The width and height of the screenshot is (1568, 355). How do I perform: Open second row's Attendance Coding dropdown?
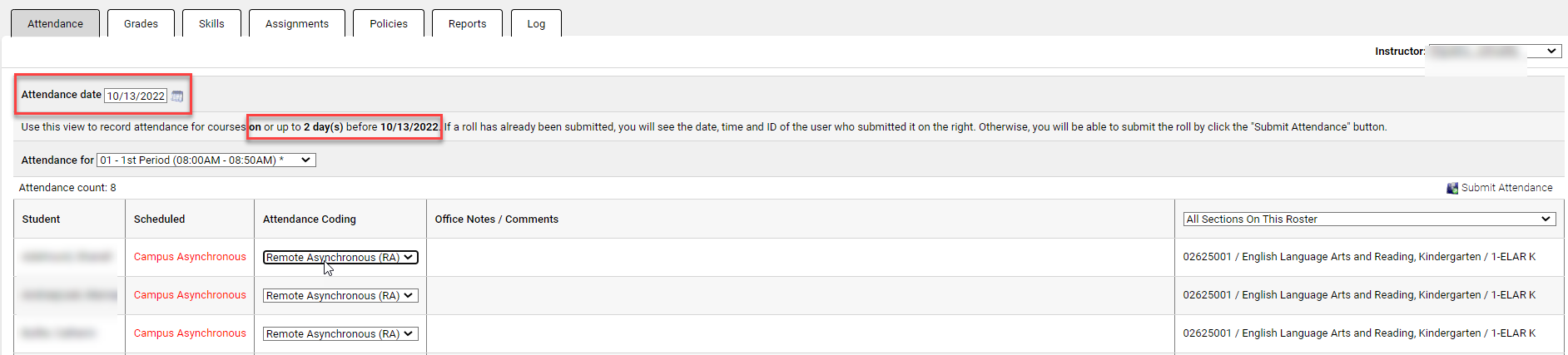(x=340, y=296)
